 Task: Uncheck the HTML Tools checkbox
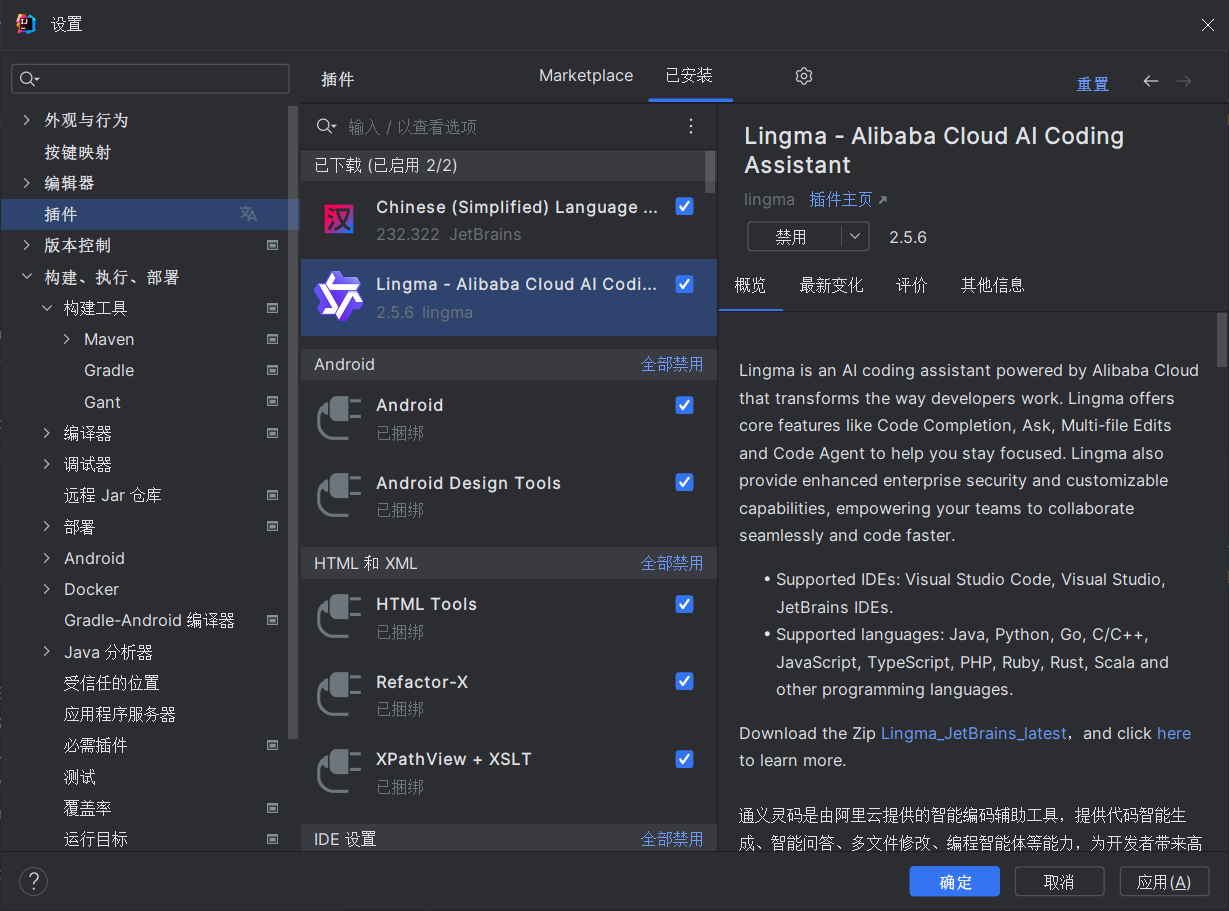[684, 604]
